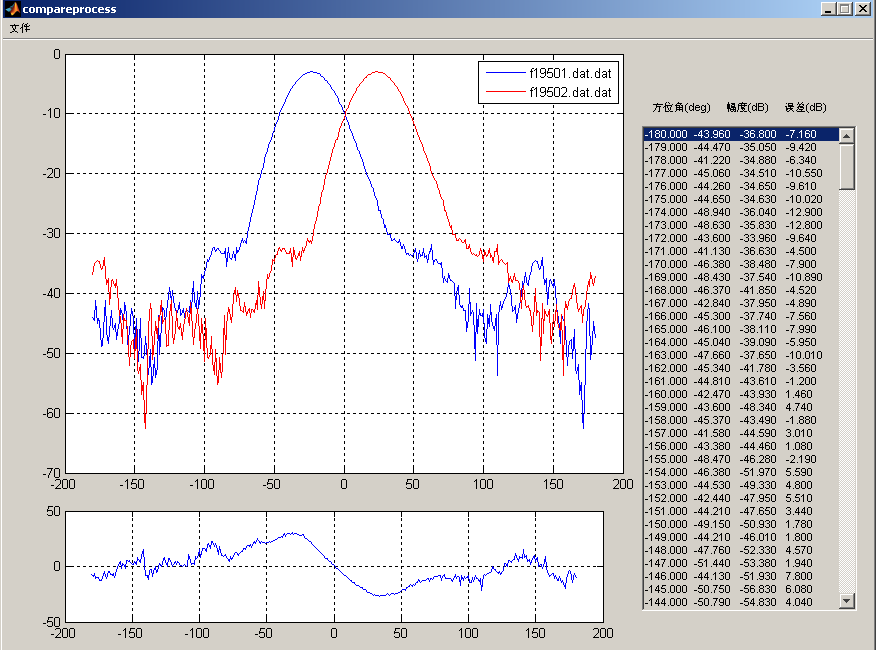
Task: Click the listbox scroll up arrow
Action: [x=847, y=136]
